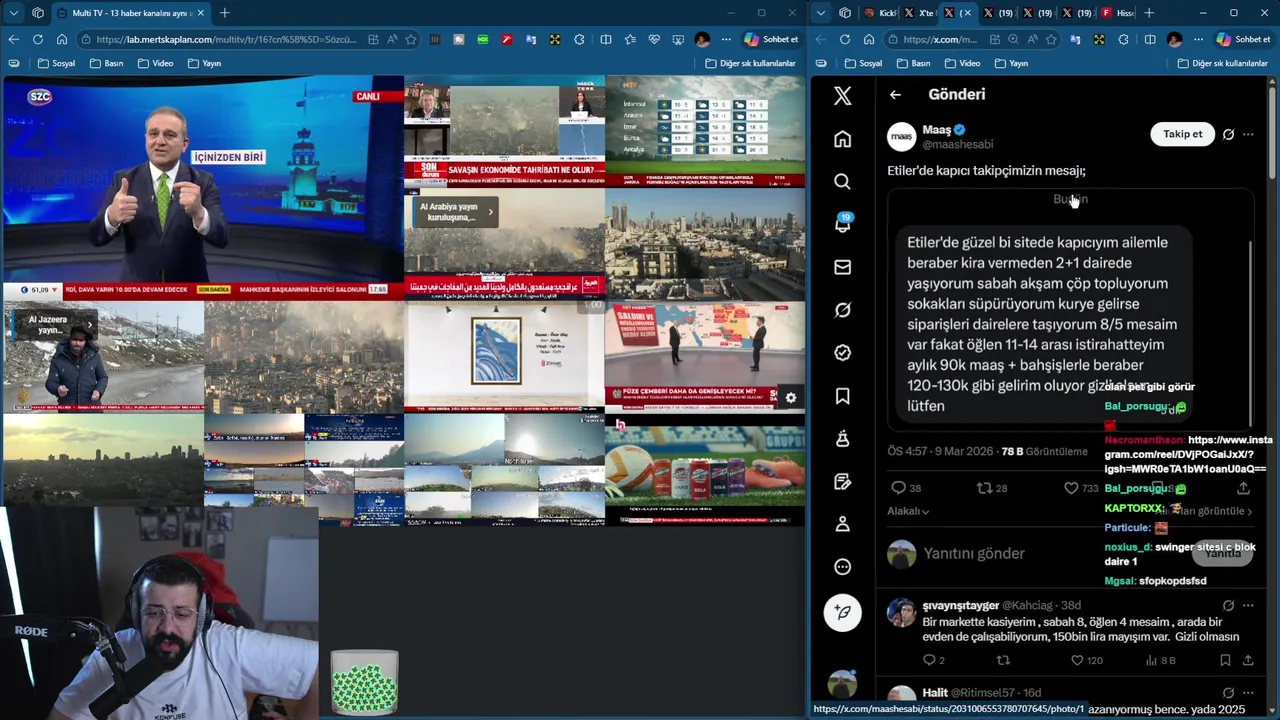
Task: Click the Multi TV address bar URL
Action: [x=226, y=39]
